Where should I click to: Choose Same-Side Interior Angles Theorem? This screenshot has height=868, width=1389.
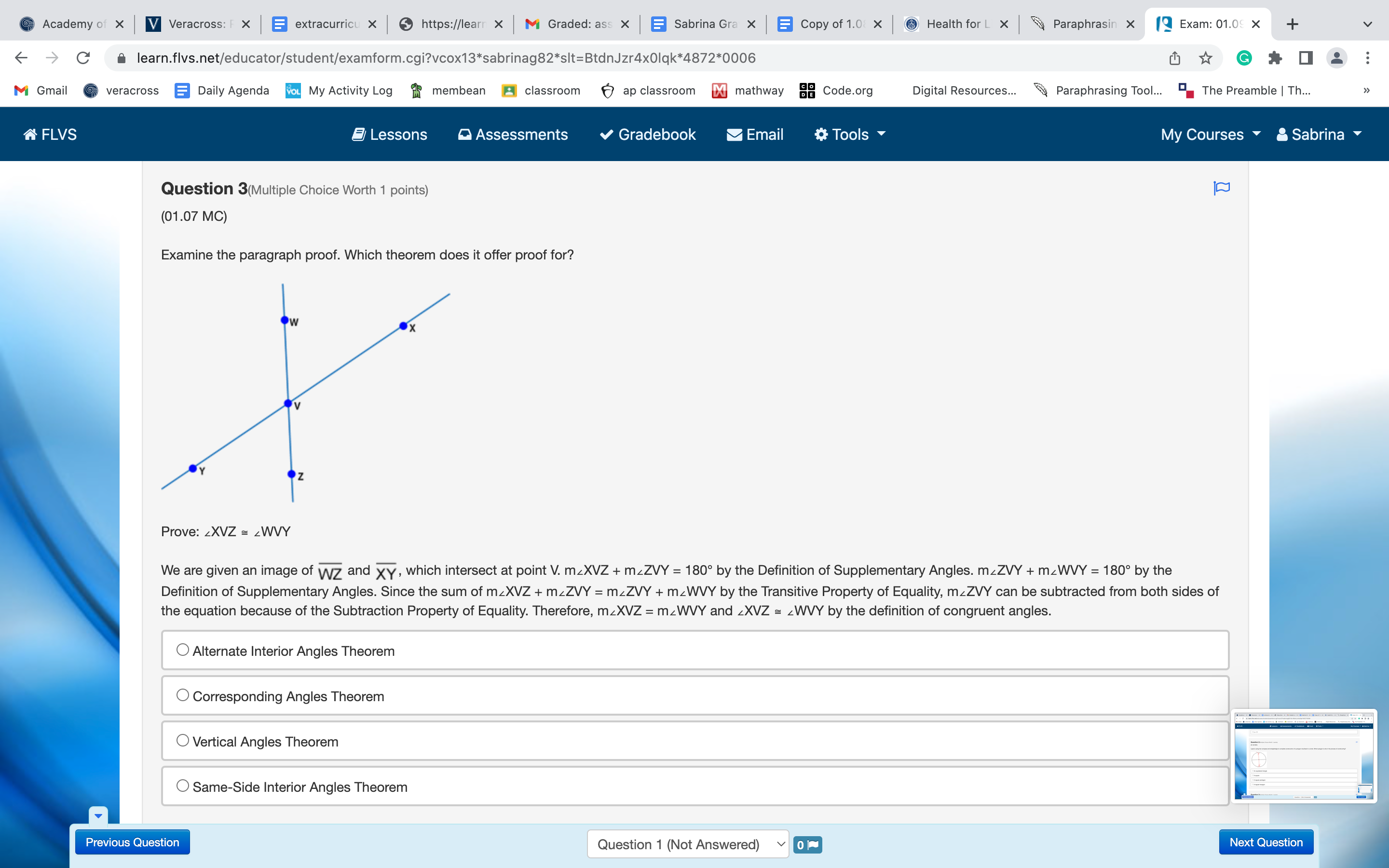[x=182, y=786]
